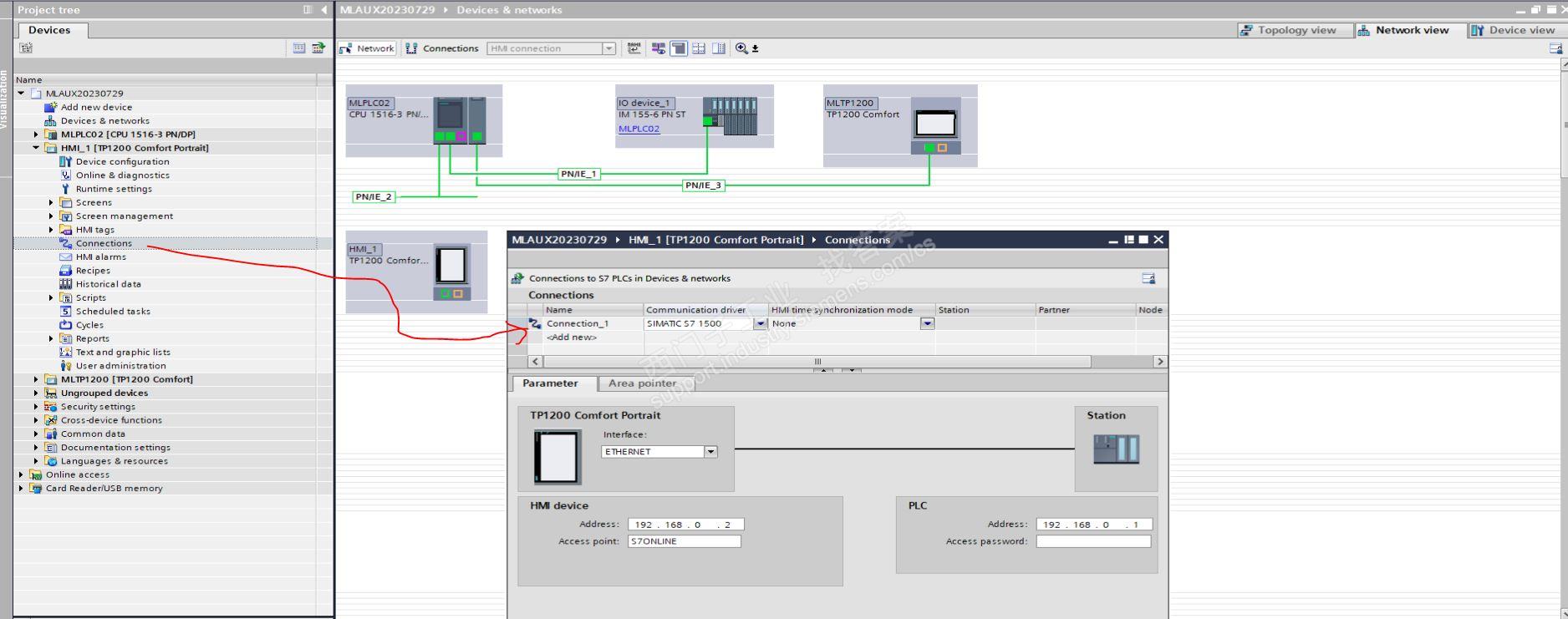Screen dimensions: 1568x619
Task: Open Recipes tree item
Action: coord(93,271)
